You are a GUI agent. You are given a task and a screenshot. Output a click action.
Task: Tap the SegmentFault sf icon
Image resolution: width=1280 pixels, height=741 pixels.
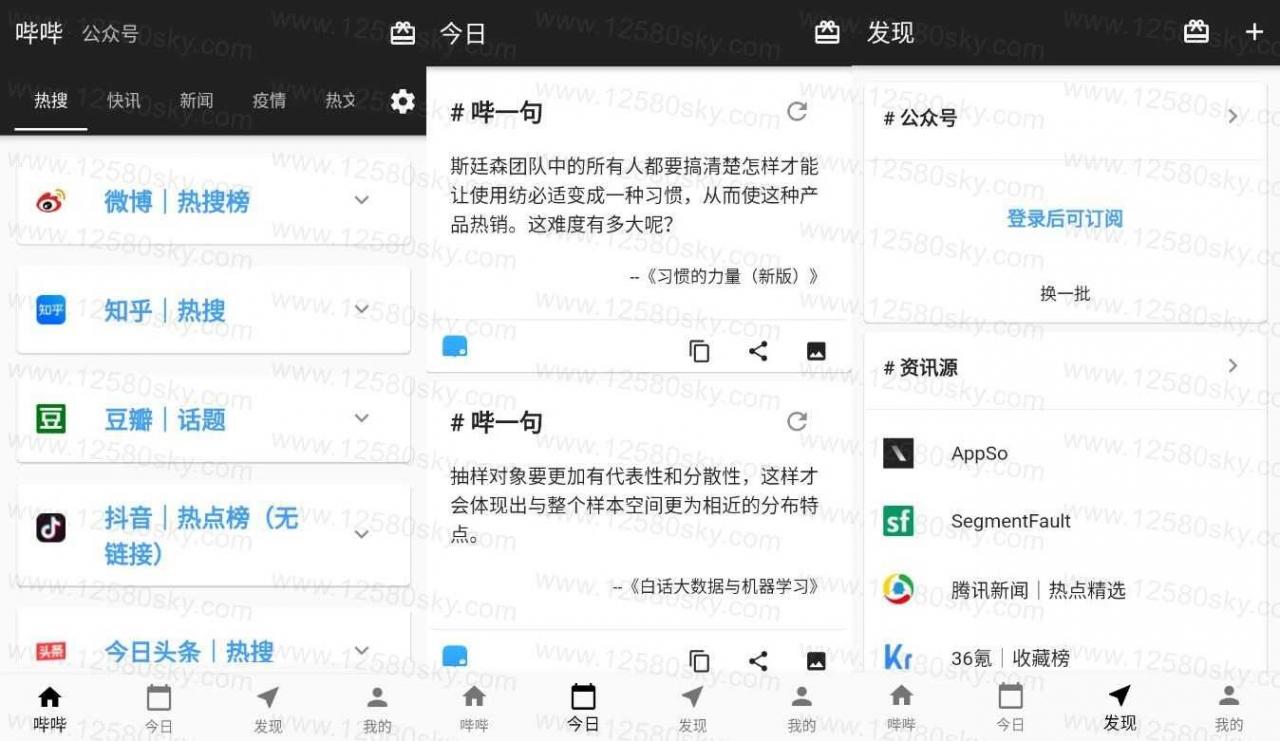point(898,521)
